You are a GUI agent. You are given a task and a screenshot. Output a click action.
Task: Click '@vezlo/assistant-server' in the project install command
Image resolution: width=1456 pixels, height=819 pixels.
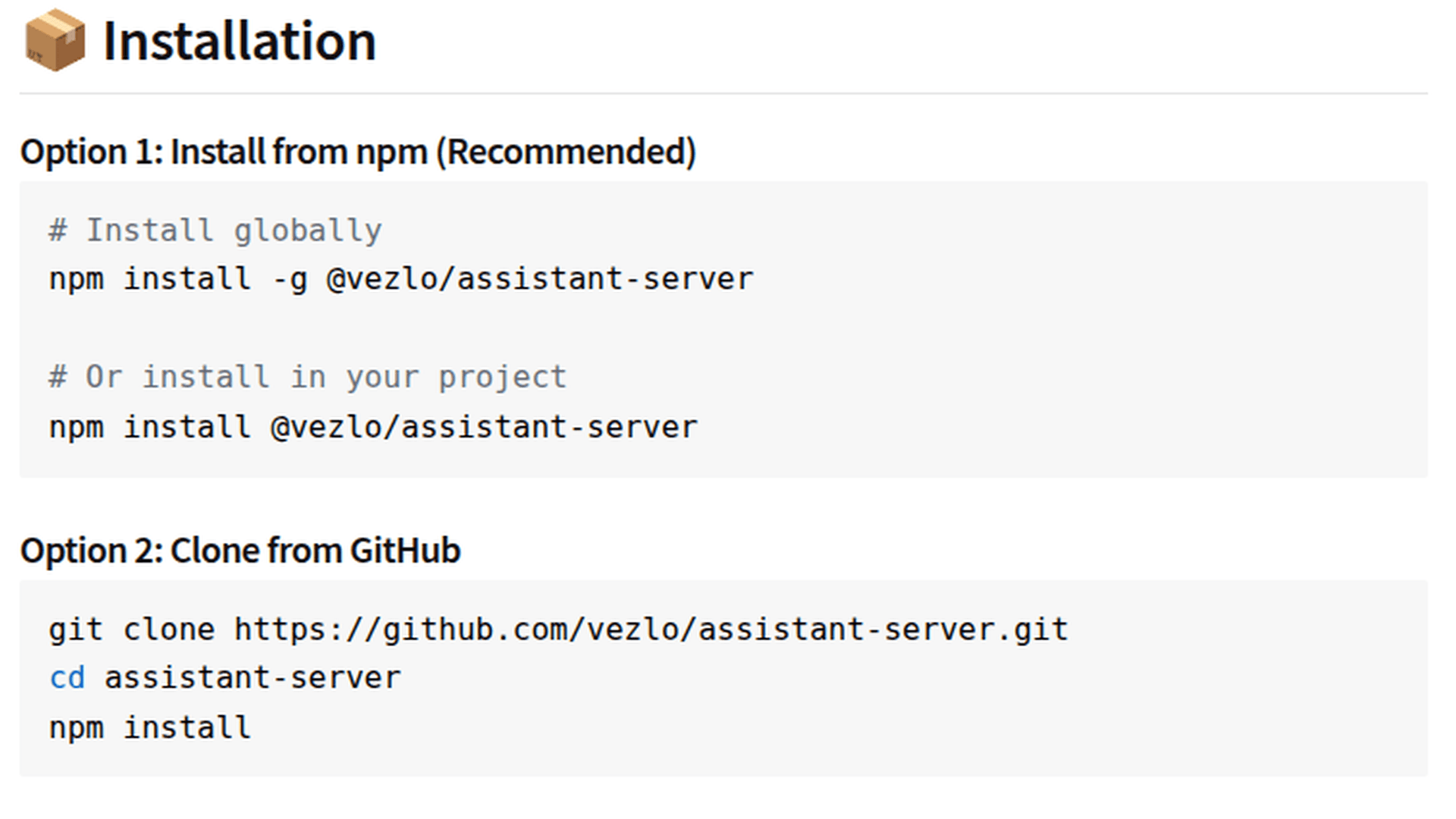click(x=484, y=427)
